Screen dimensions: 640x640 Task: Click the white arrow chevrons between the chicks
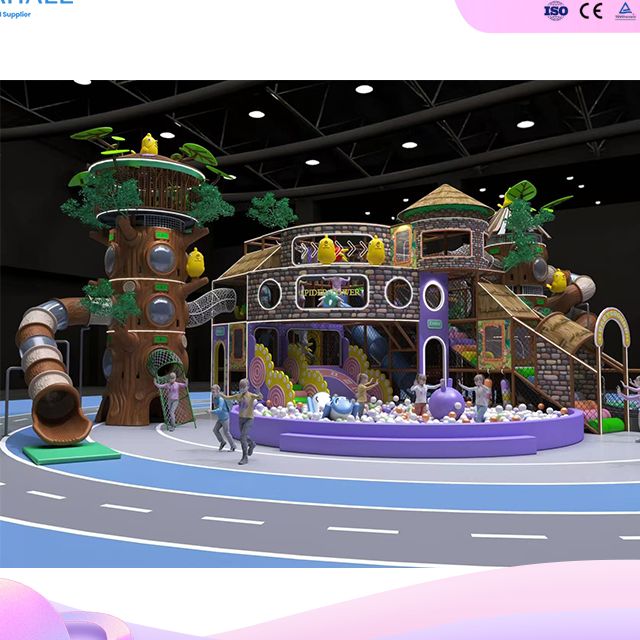point(350,250)
